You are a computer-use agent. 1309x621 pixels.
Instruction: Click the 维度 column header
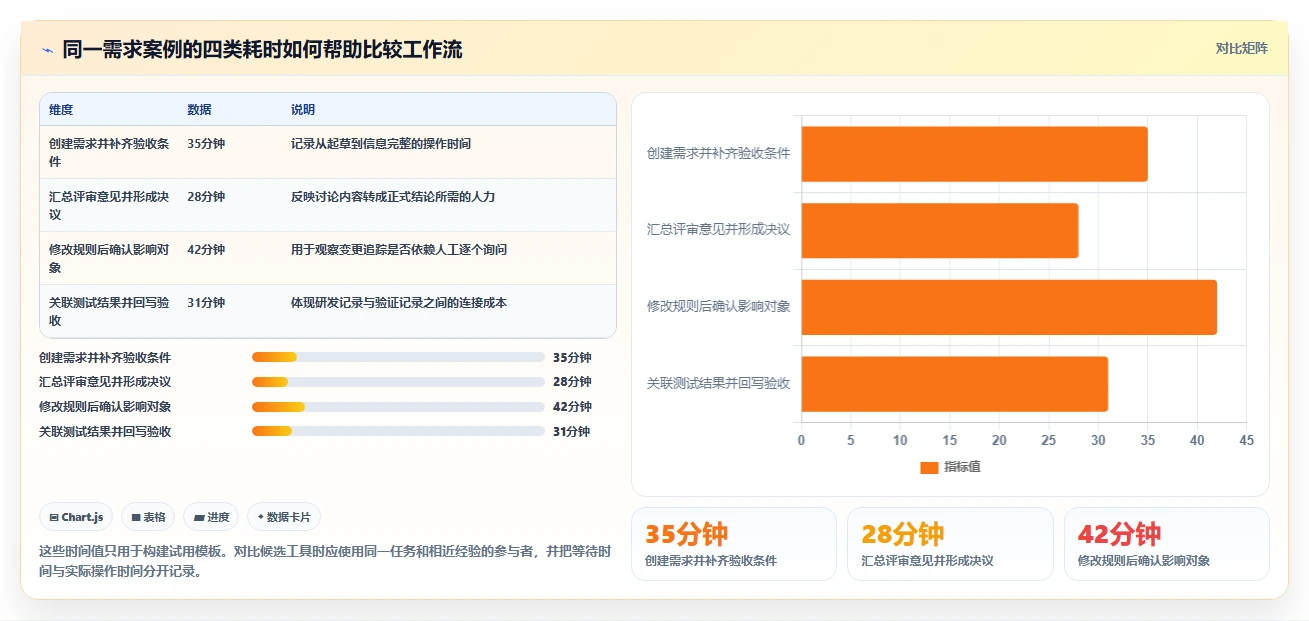61,110
